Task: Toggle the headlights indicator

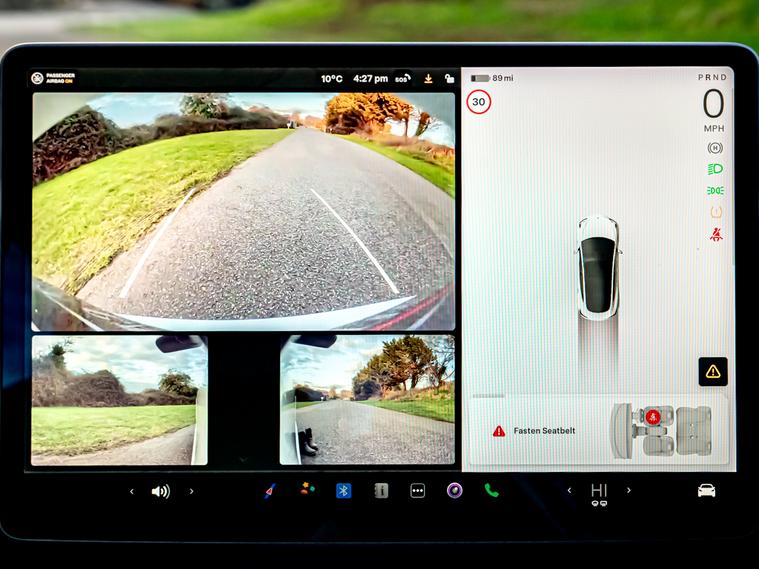Action: tap(715, 169)
